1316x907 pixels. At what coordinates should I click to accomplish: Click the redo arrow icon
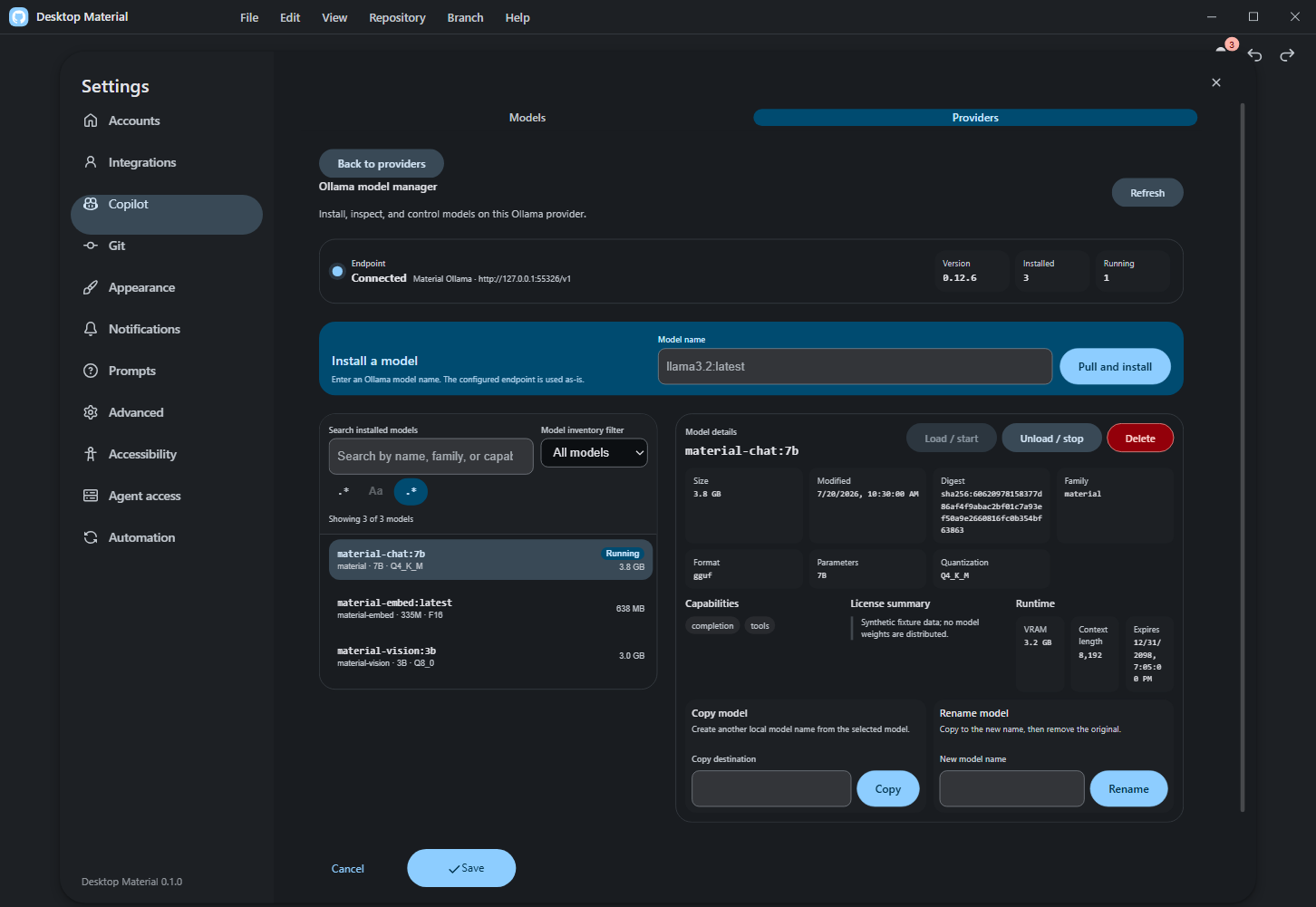click(x=1287, y=55)
